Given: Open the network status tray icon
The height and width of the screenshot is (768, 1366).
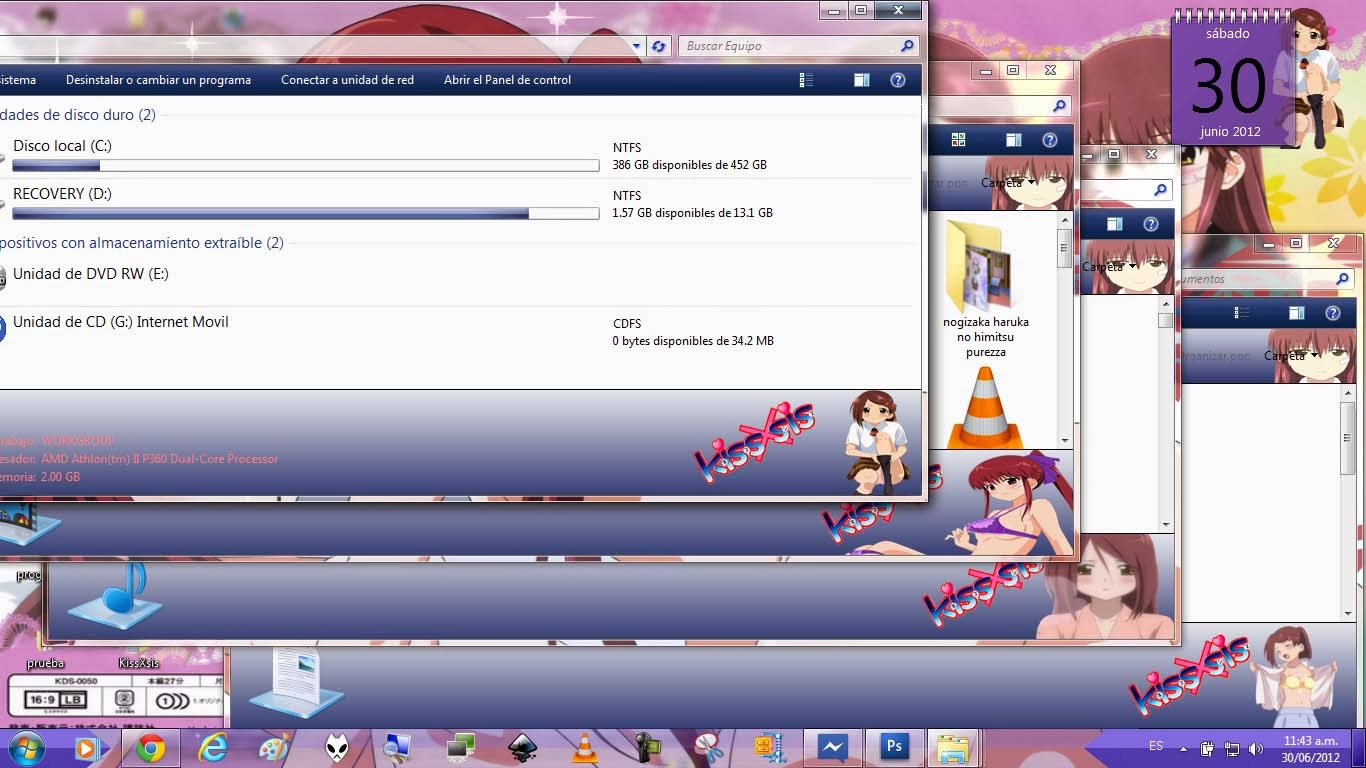Looking at the screenshot, I should pyautogui.click(x=1232, y=749).
